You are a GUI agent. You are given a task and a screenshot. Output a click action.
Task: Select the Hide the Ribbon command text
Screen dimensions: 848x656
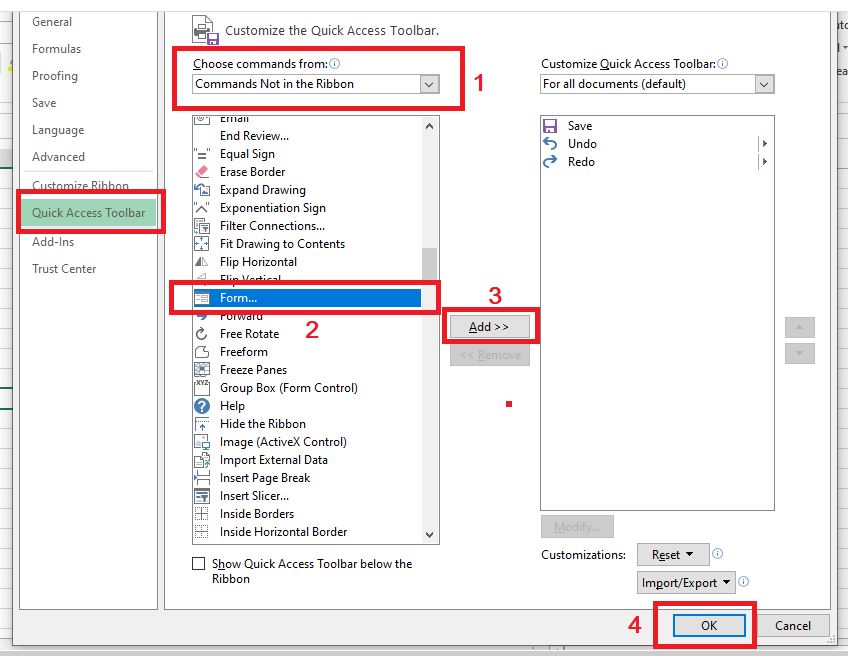coord(262,424)
